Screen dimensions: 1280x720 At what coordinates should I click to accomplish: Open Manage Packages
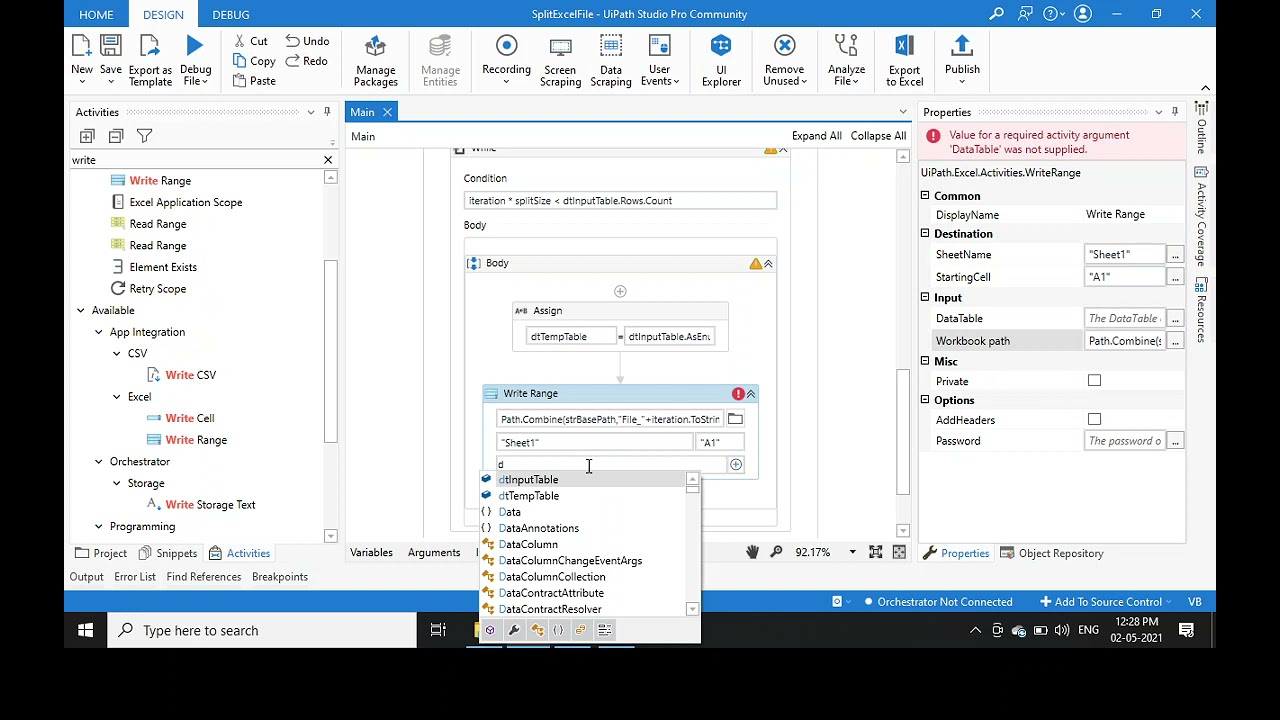coord(376,60)
